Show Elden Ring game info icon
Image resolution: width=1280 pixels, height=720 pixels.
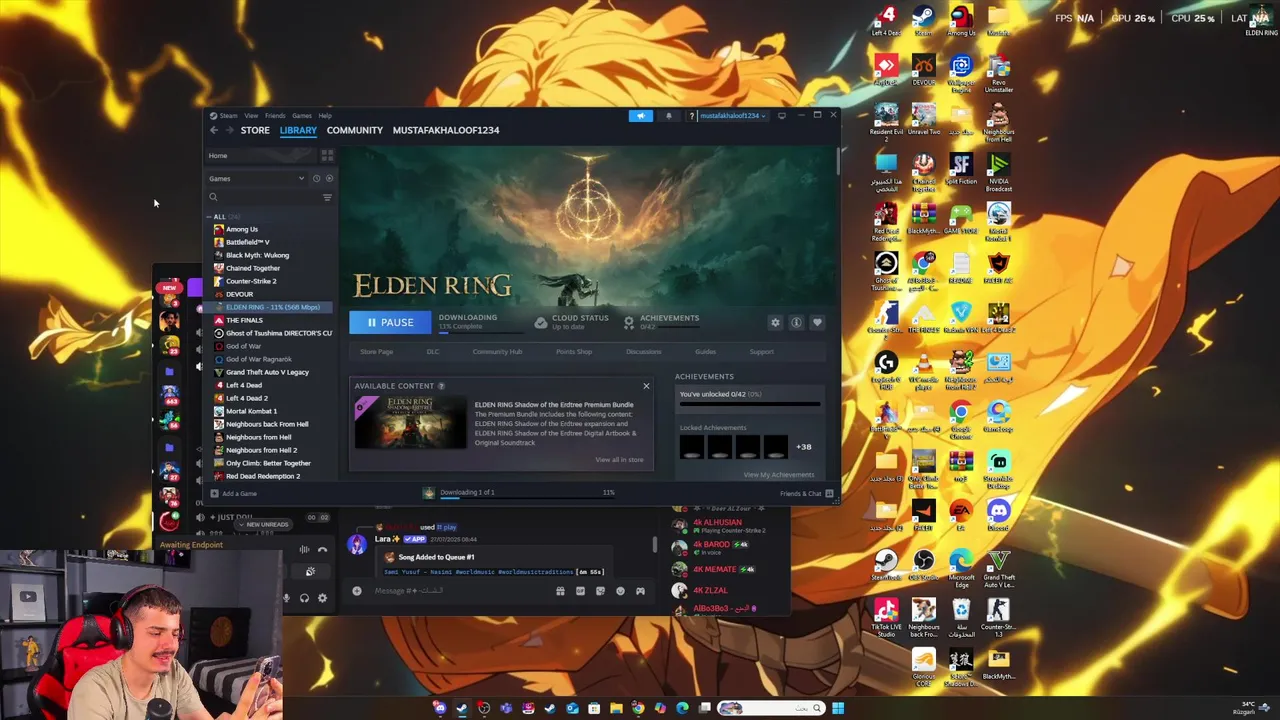[796, 322]
